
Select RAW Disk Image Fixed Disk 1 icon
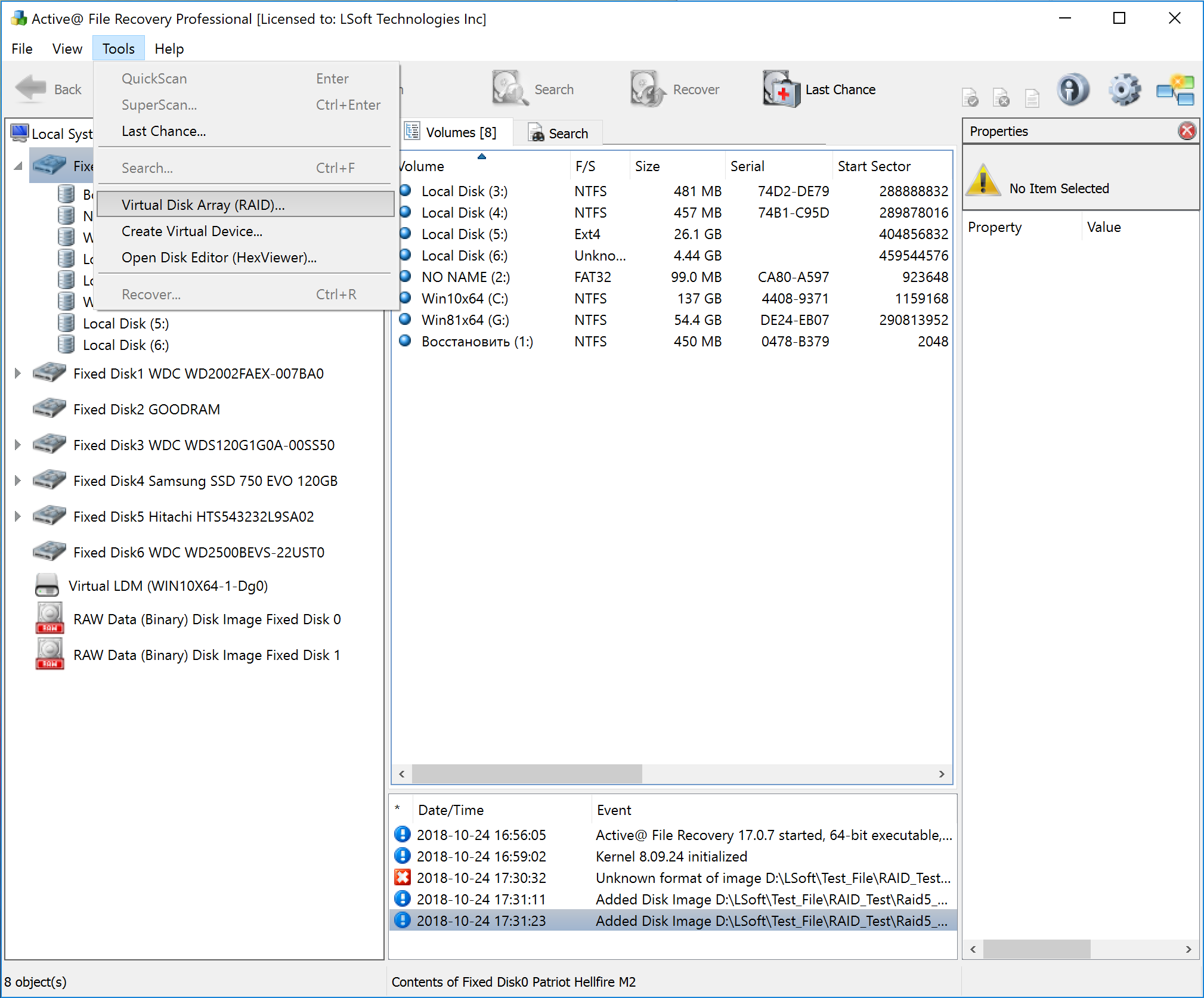click(50, 654)
